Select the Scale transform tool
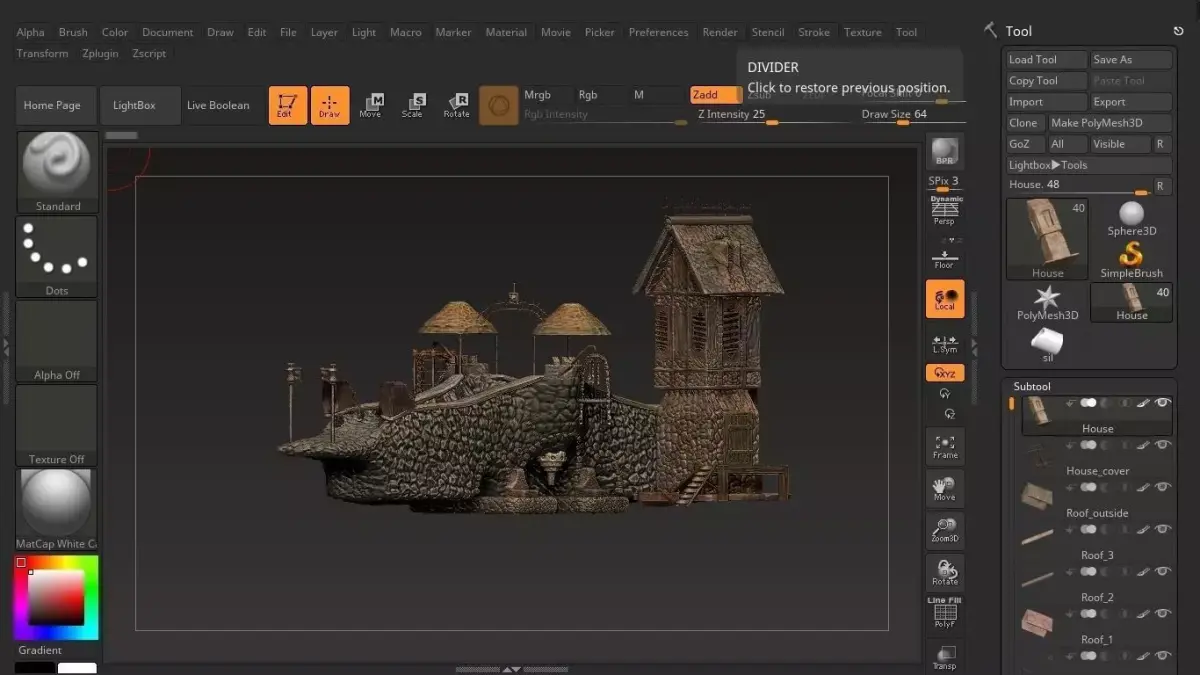 pyautogui.click(x=412, y=105)
